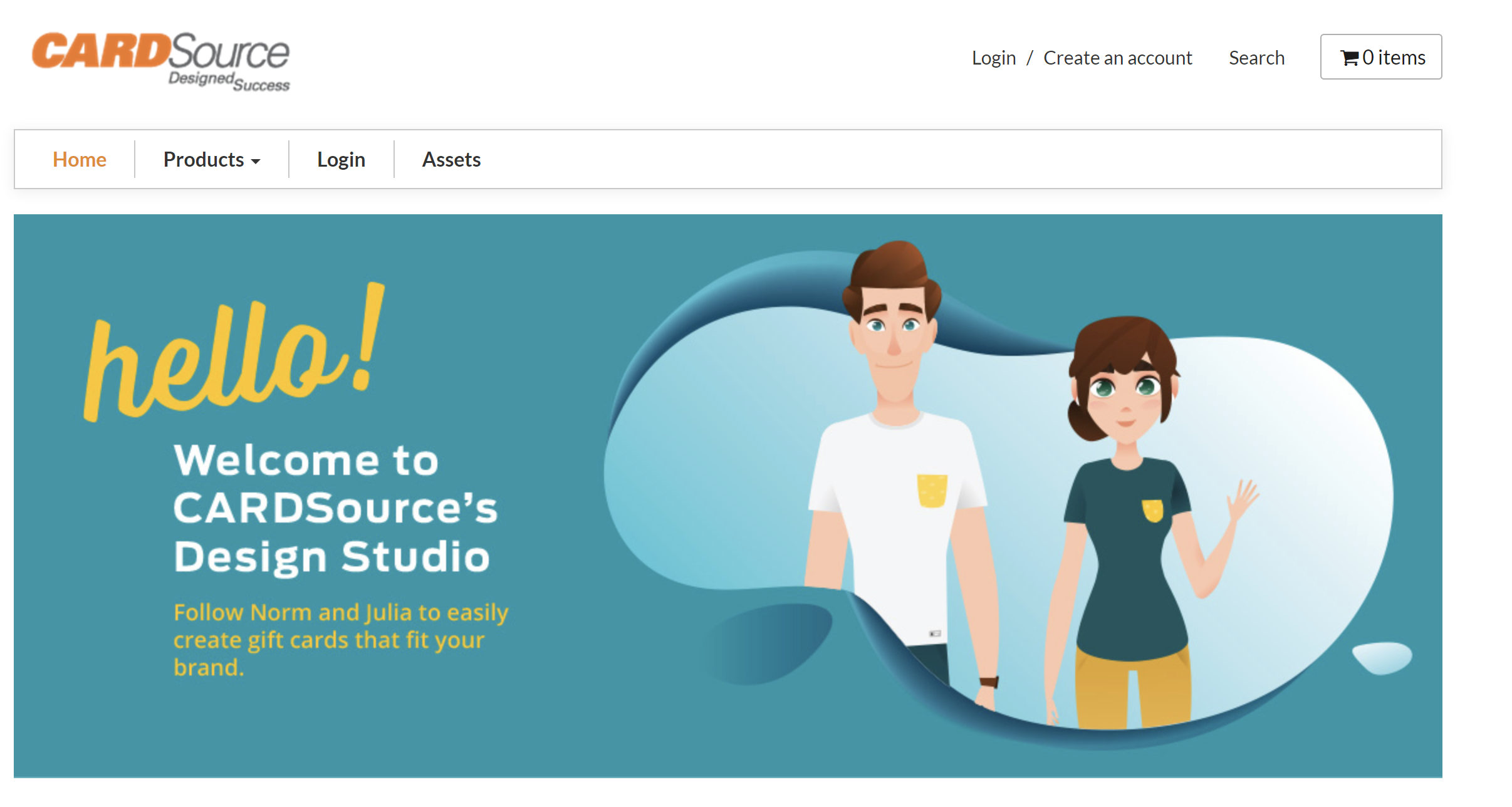The width and height of the screenshot is (1512, 807).
Task: Select Login in the navigation bar
Action: 341,159
